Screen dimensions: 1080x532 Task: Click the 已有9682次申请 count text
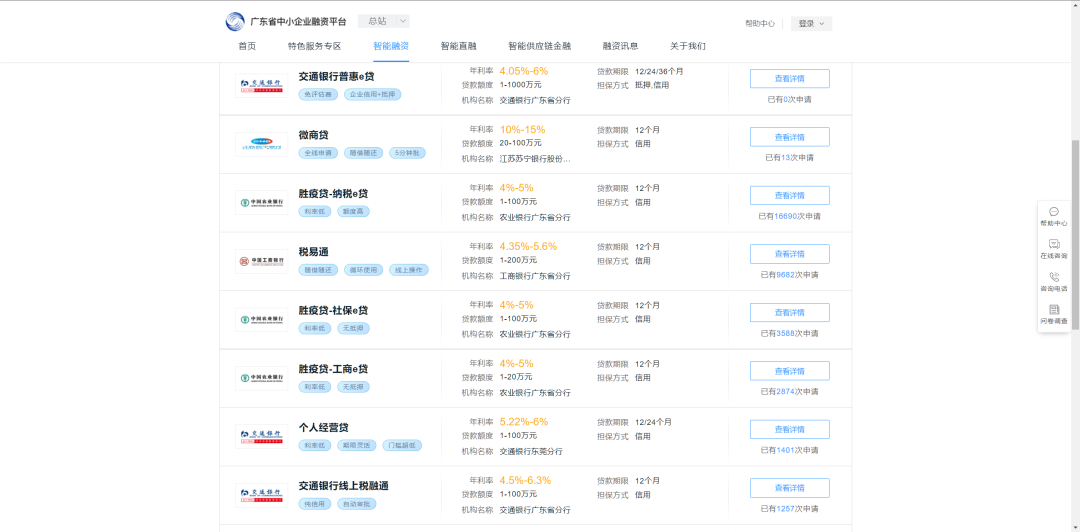(789, 275)
